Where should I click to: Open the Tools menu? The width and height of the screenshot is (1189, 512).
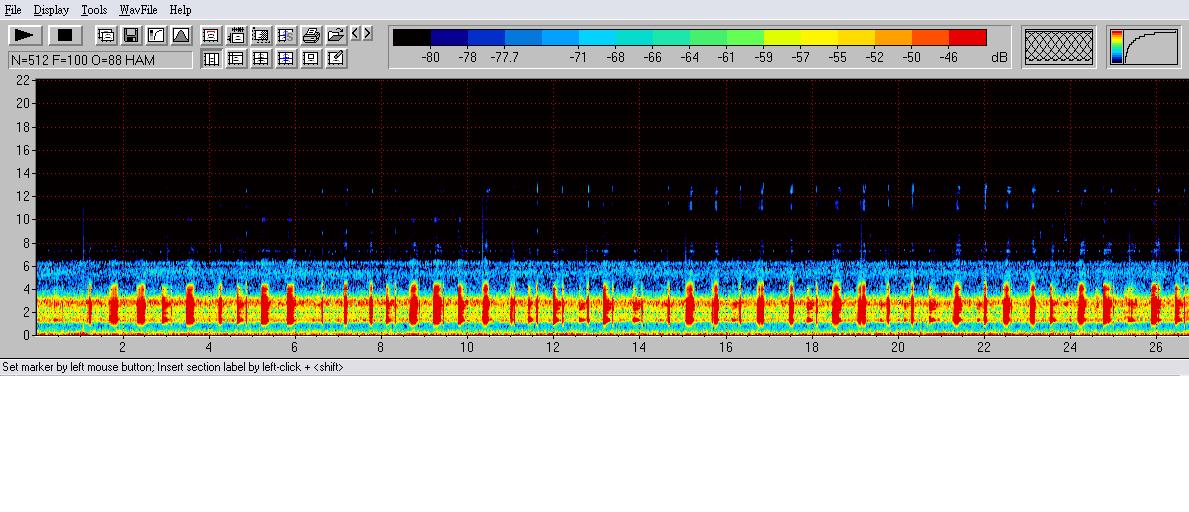[x=94, y=10]
